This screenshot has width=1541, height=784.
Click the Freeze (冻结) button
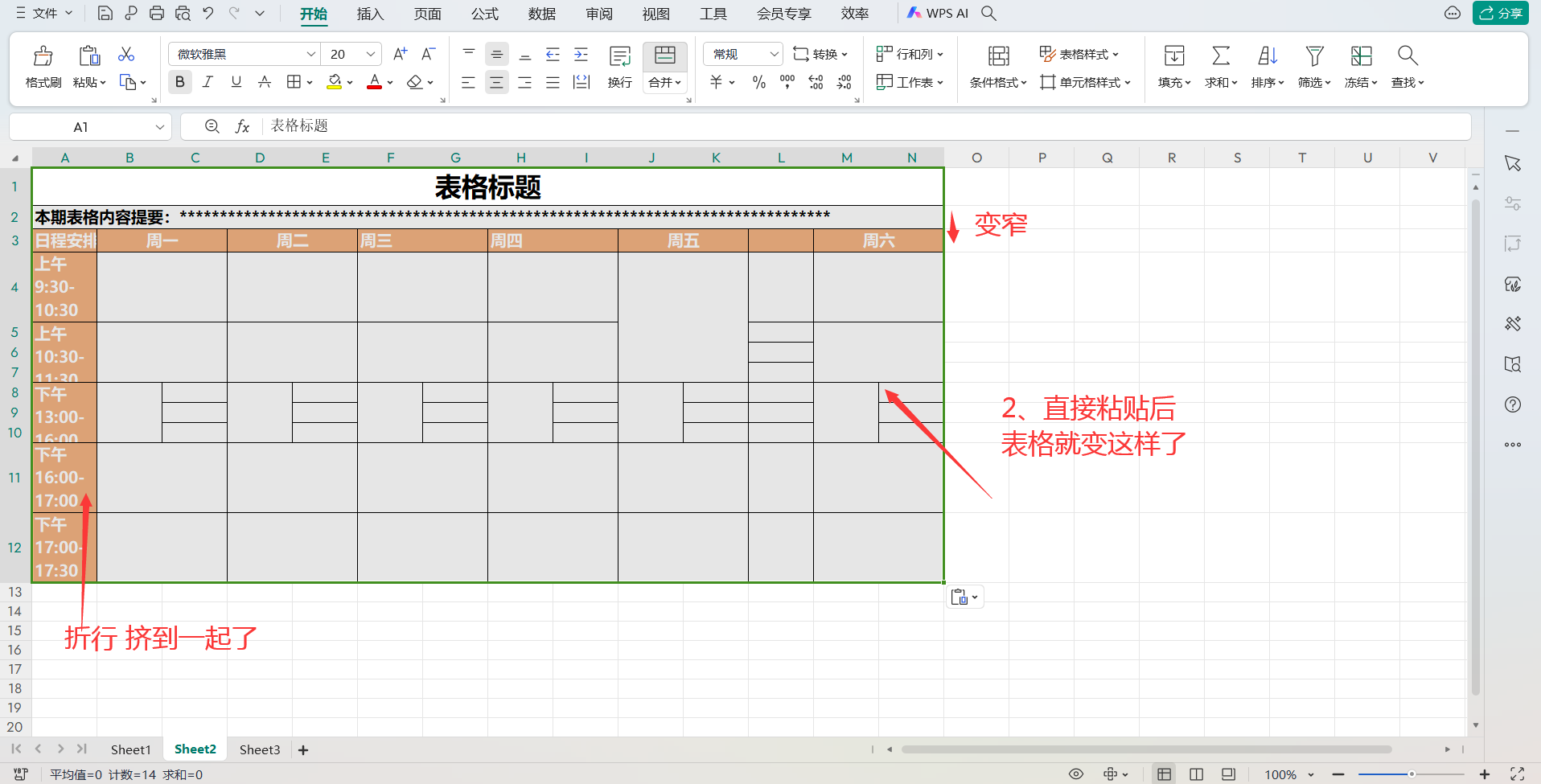[x=1361, y=67]
